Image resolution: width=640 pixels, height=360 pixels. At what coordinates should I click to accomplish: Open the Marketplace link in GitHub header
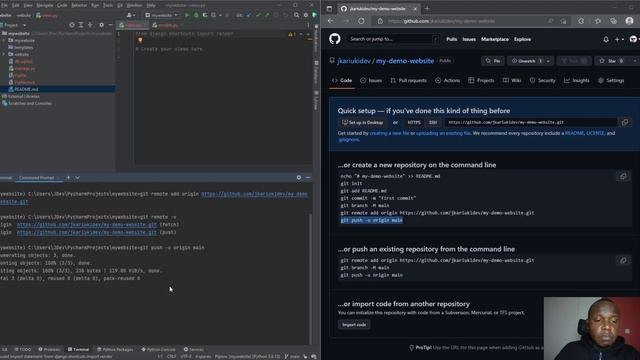tap(495, 39)
